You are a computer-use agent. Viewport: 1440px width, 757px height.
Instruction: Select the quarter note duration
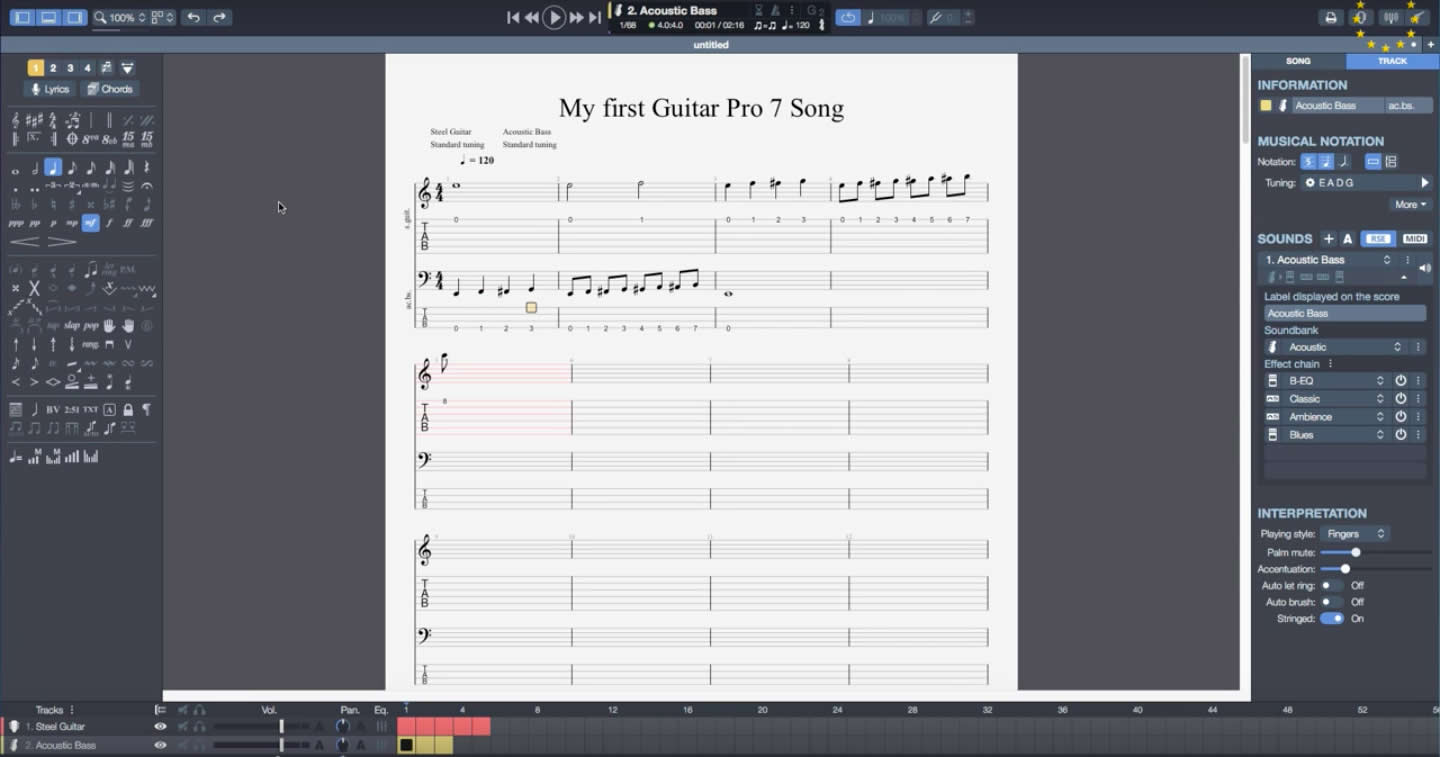pos(53,168)
